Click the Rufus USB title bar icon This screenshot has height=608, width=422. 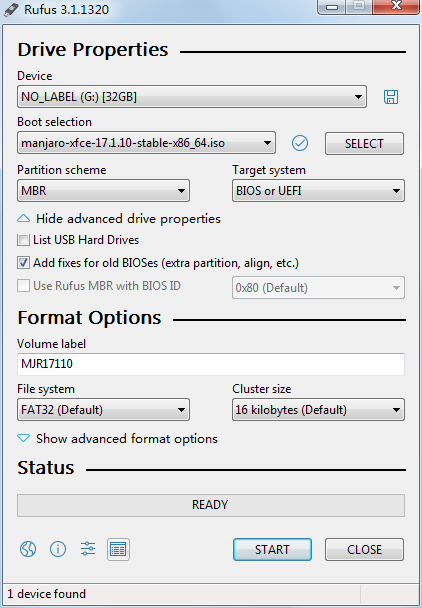(x=11, y=9)
